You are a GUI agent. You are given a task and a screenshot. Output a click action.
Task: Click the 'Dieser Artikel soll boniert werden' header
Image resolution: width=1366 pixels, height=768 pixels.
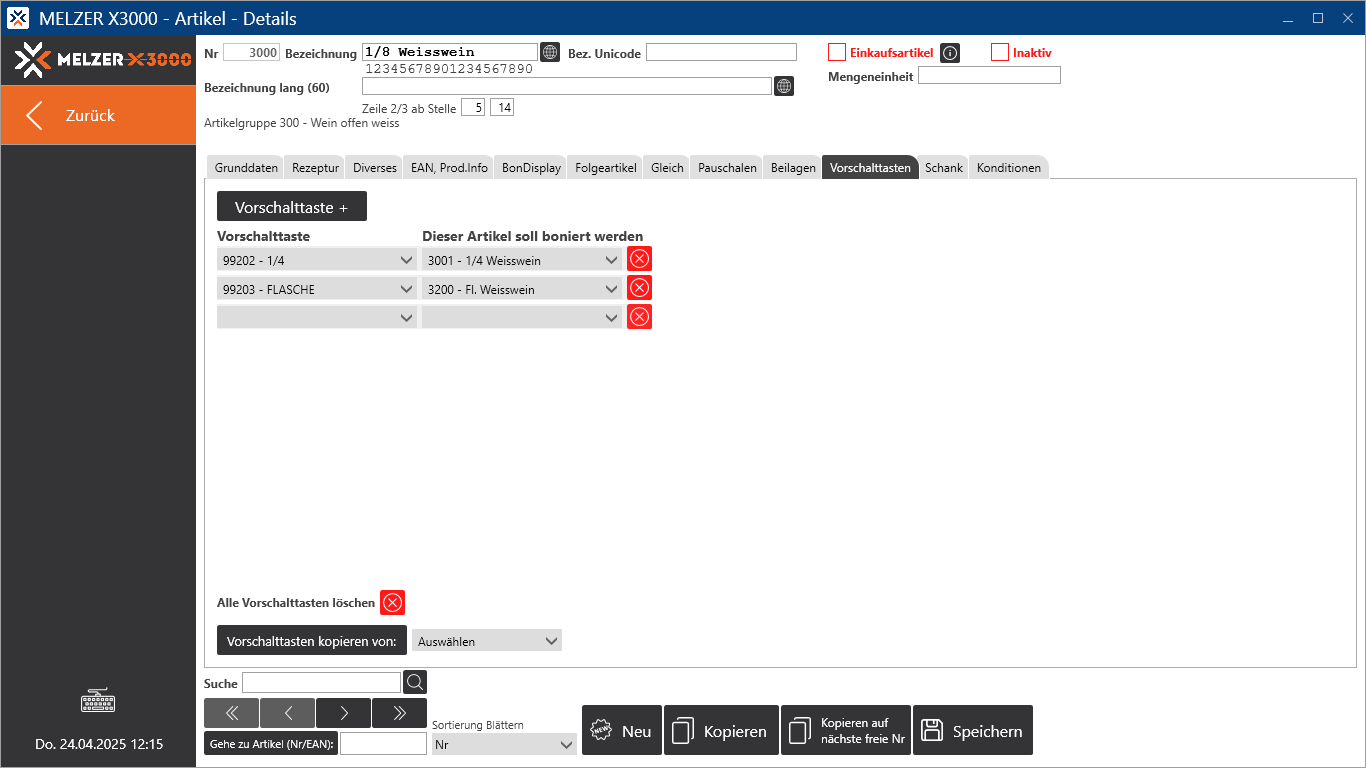533,236
